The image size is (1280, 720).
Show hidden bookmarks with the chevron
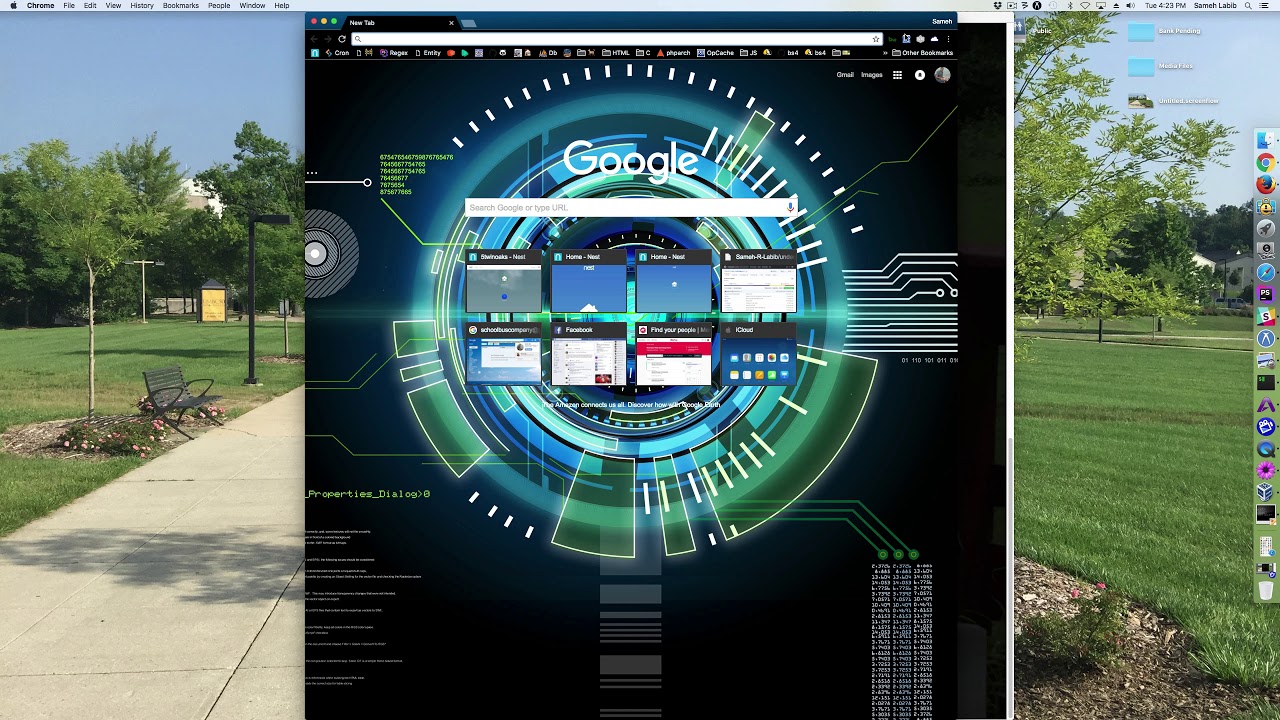click(885, 53)
